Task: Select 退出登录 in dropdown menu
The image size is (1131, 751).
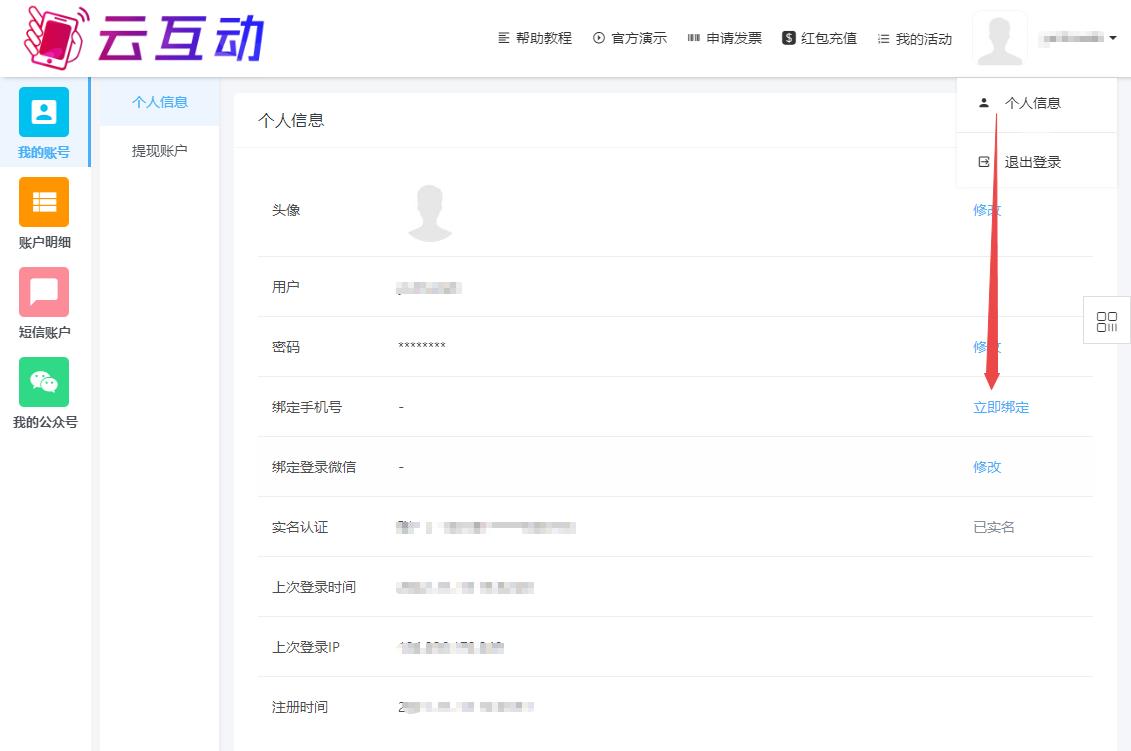Action: click(x=1032, y=162)
